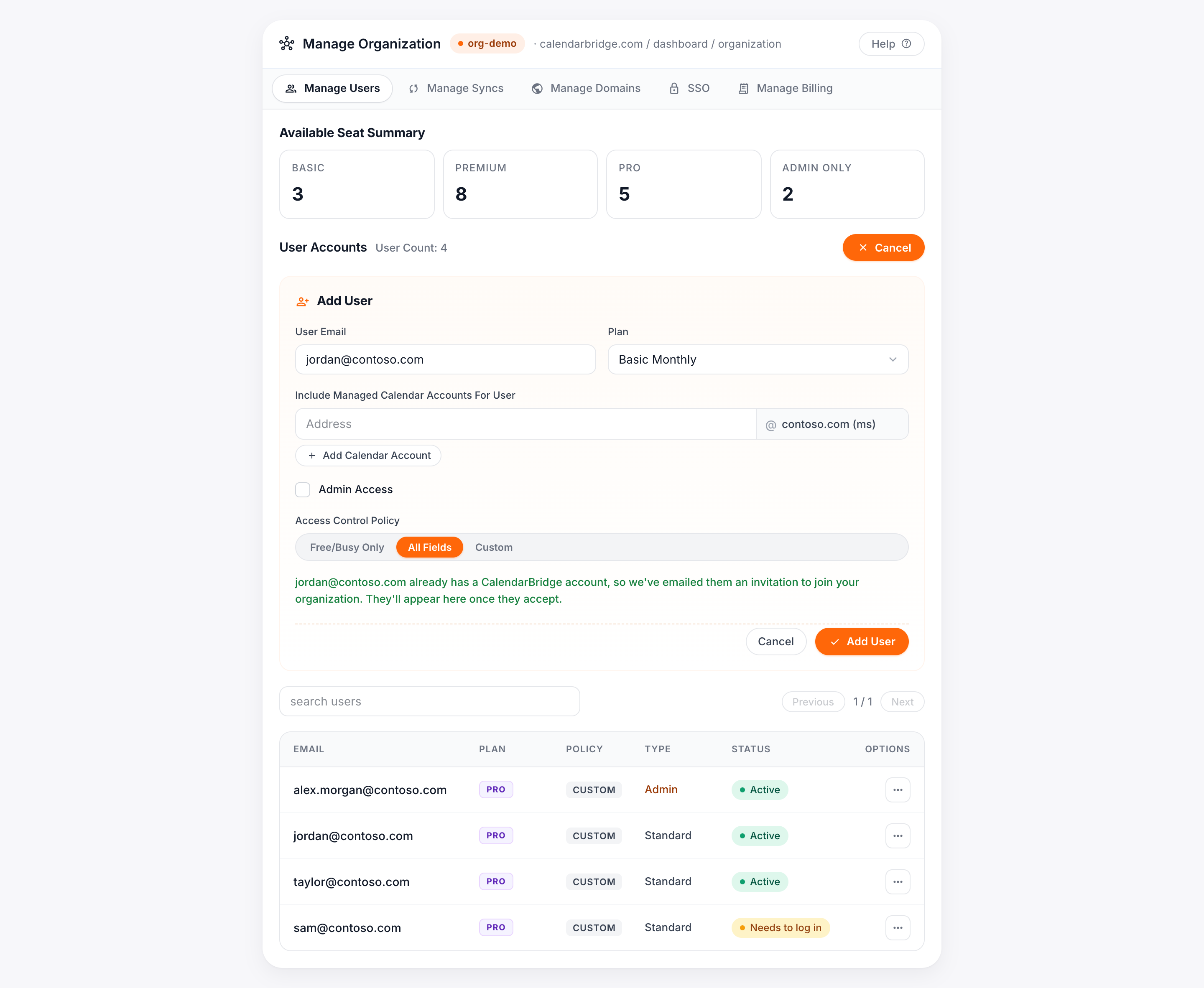Switch to Manage Users tab
Screen dimensions: 1204x988
332,89
